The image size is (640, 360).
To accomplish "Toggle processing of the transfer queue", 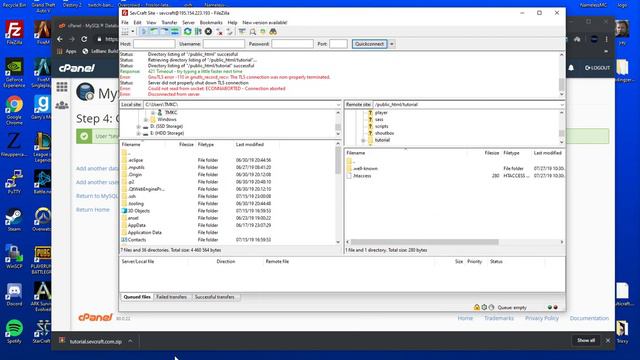I will click(x=198, y=32).
